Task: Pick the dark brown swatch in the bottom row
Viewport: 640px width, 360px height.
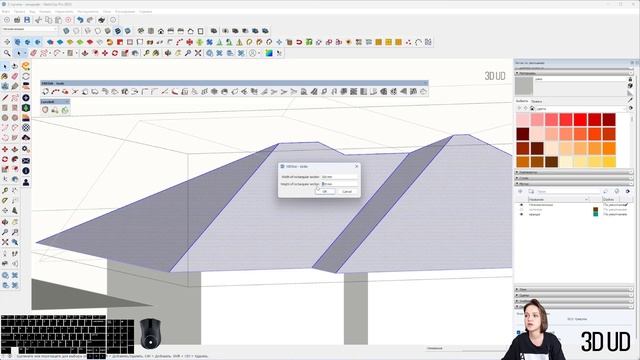Action: pyautogui.click(x=551, y=162)
